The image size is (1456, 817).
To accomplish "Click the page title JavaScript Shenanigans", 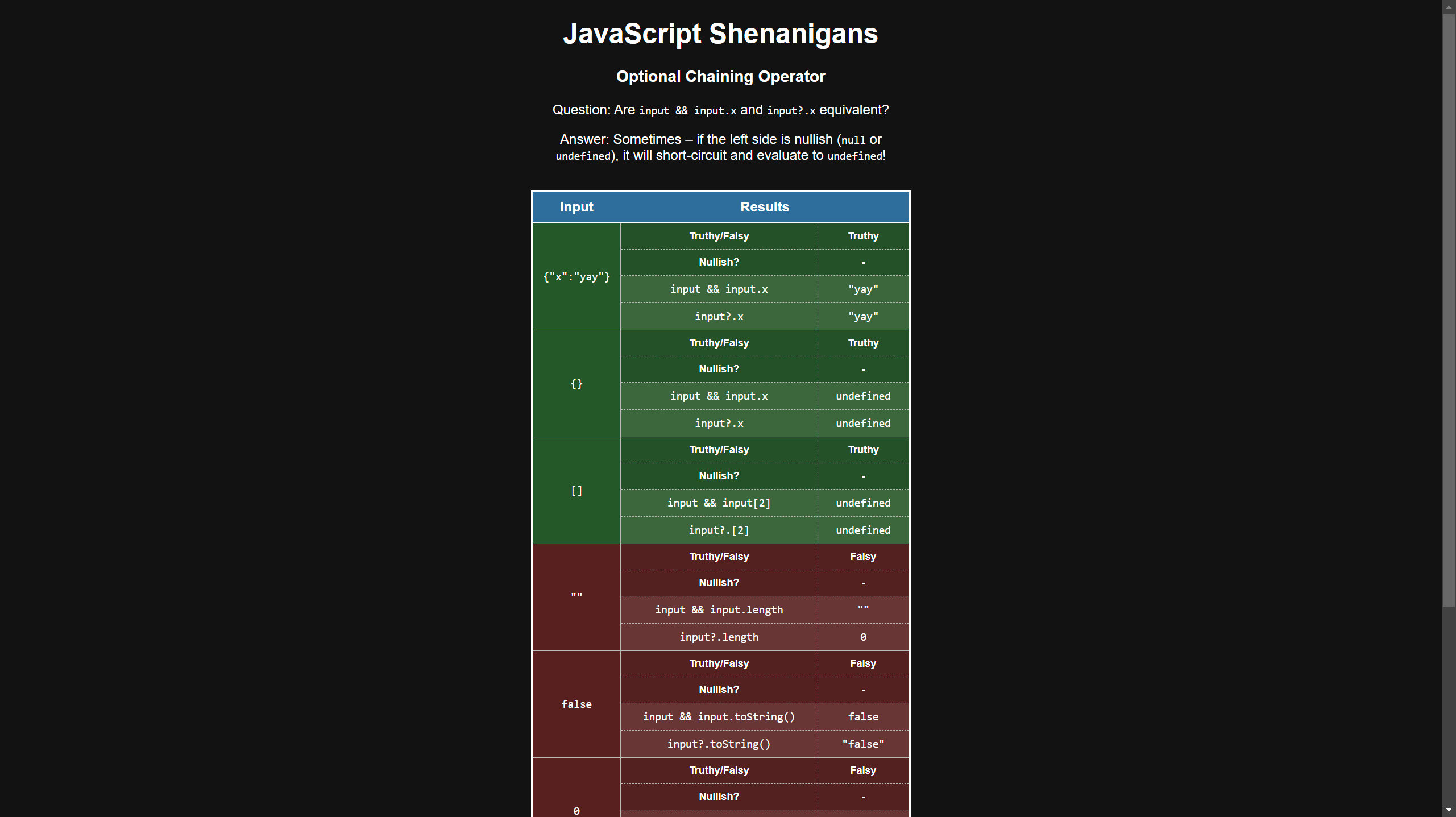I will click(721, 34).
